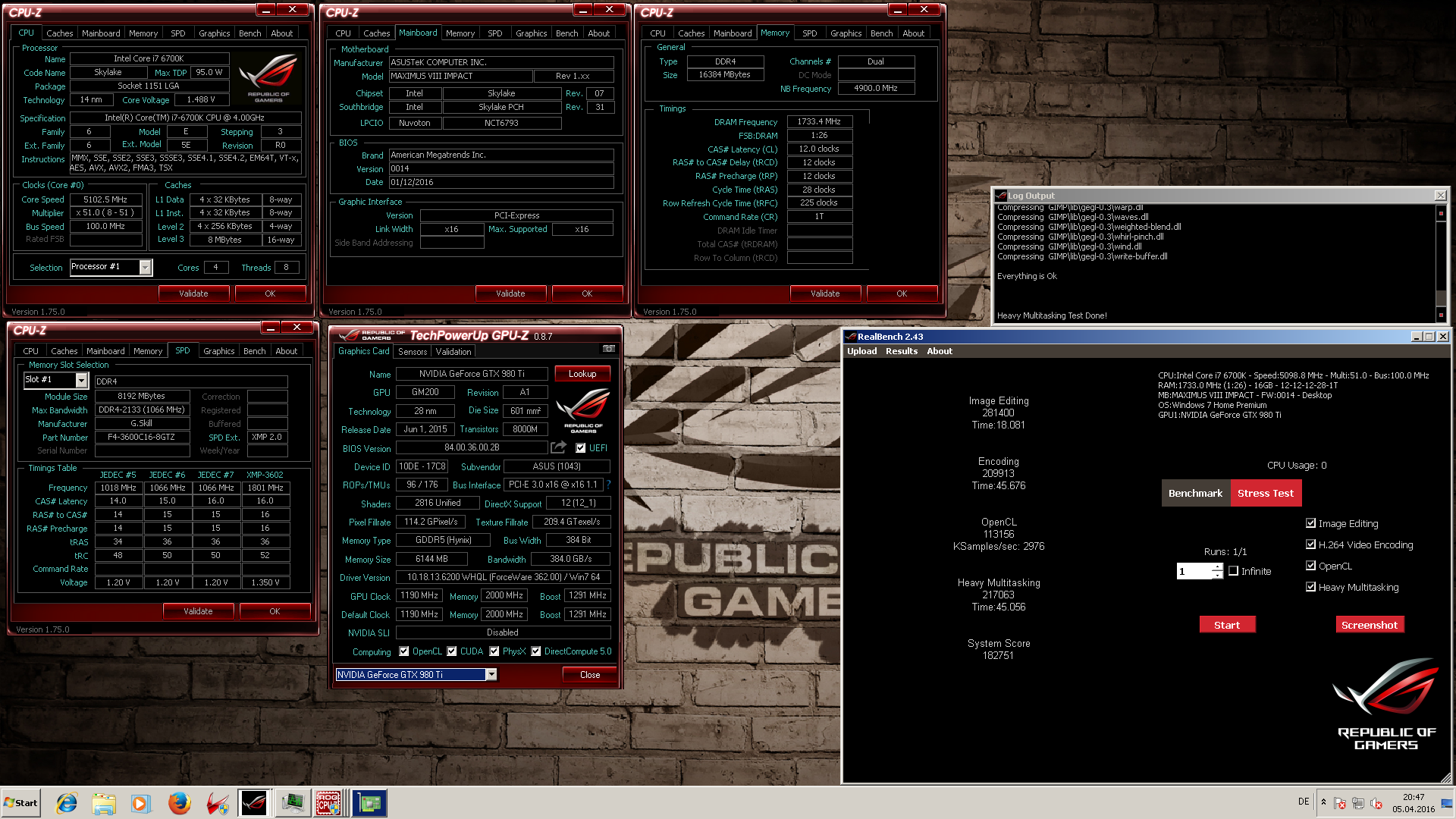Click the Runs number input field
This screenshot has width=1456, height=819.
1194,571
